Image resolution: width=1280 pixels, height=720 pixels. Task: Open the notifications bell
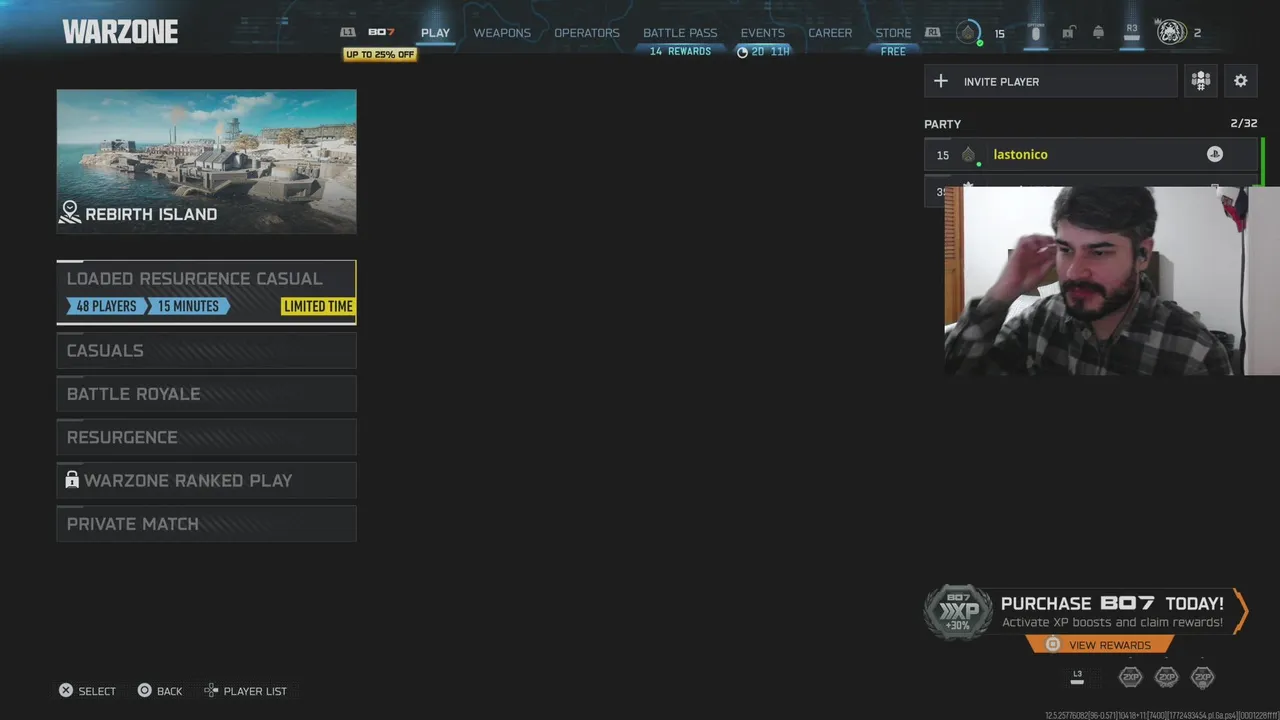[x=1098, y=33]
